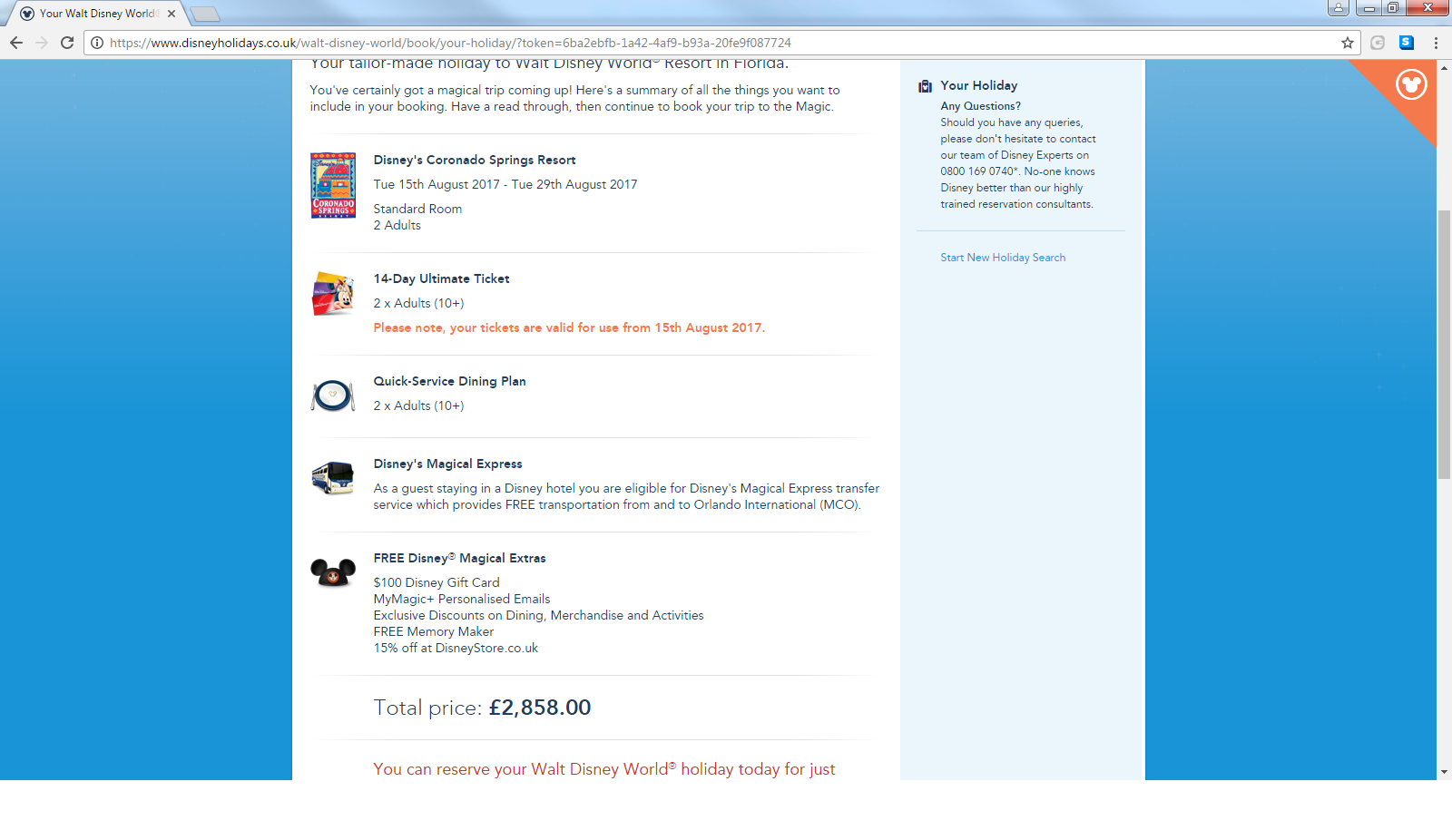Click the Mickey ears hat icon
The height and width of the screenshot is (840, 1452).
click(333, 572)
